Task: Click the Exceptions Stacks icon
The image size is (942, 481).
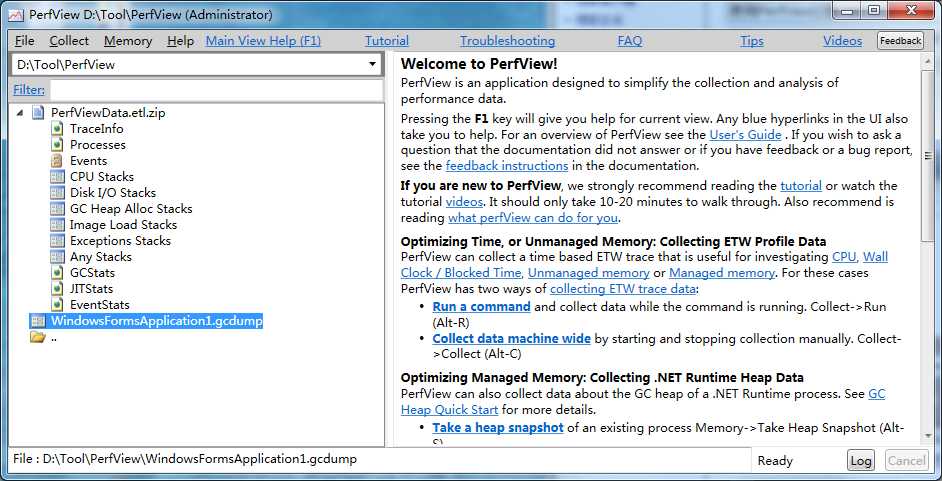Action: click(57, 241)
